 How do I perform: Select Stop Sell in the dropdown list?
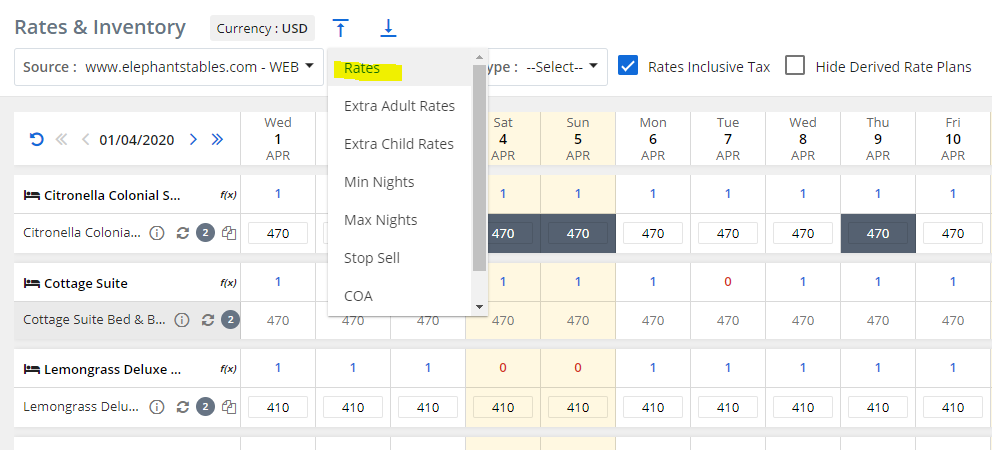tap(372, 258)
